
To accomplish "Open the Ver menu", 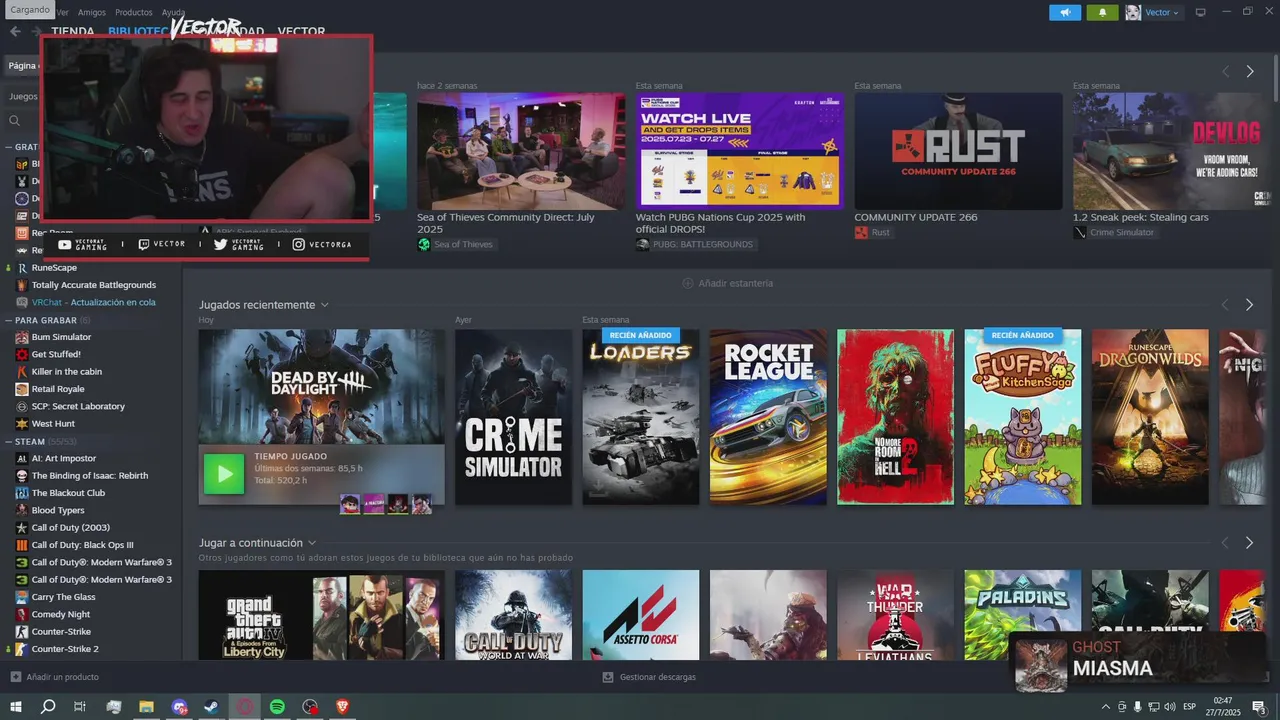I will click(63, 12).
